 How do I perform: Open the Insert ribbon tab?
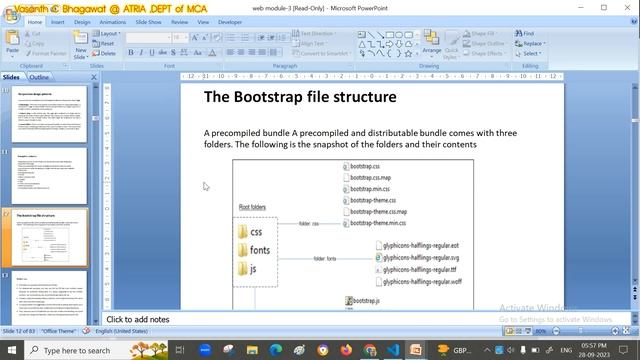[x=58, y=22]
